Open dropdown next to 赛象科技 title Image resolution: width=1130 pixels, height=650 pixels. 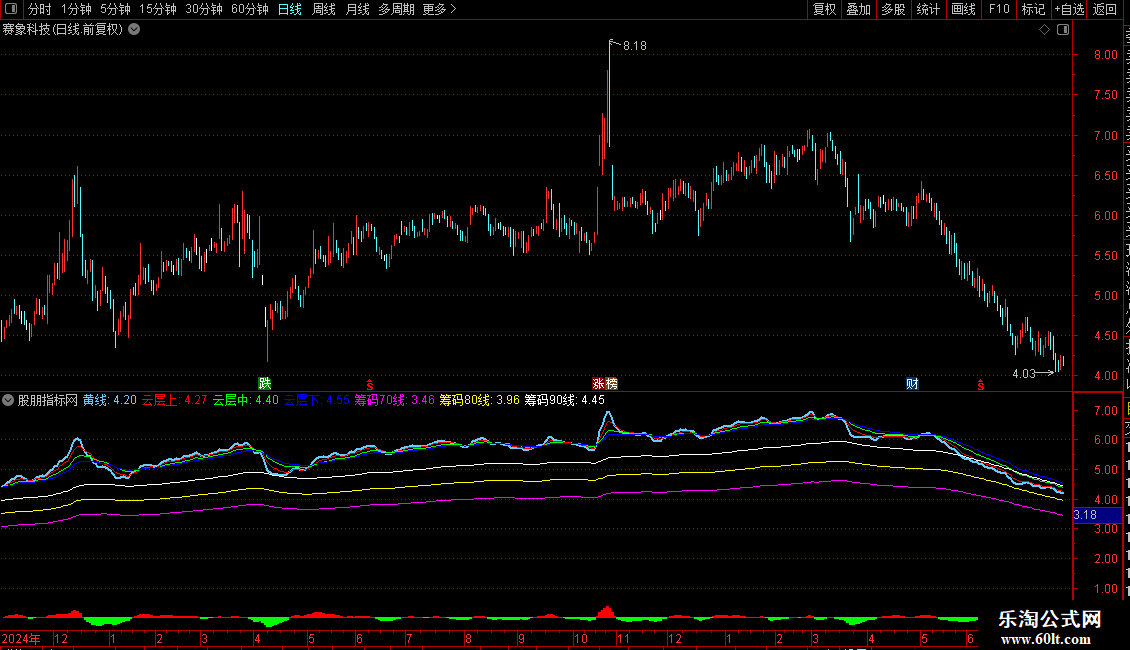tap(134, 30)
